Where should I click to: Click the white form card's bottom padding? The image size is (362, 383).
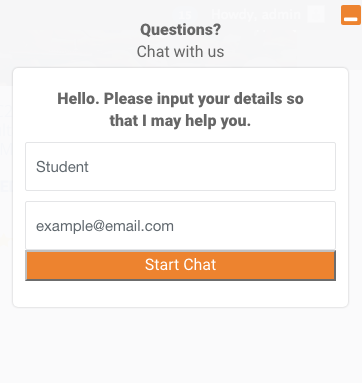180,293
